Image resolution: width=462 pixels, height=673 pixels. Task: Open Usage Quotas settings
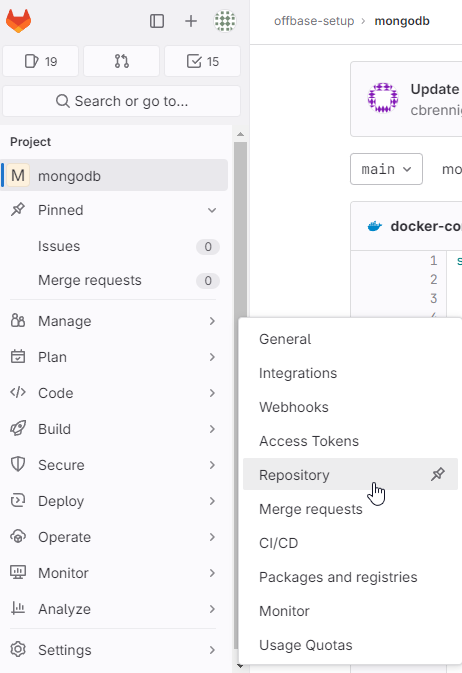pyautogui.click(x=350, y=645)
